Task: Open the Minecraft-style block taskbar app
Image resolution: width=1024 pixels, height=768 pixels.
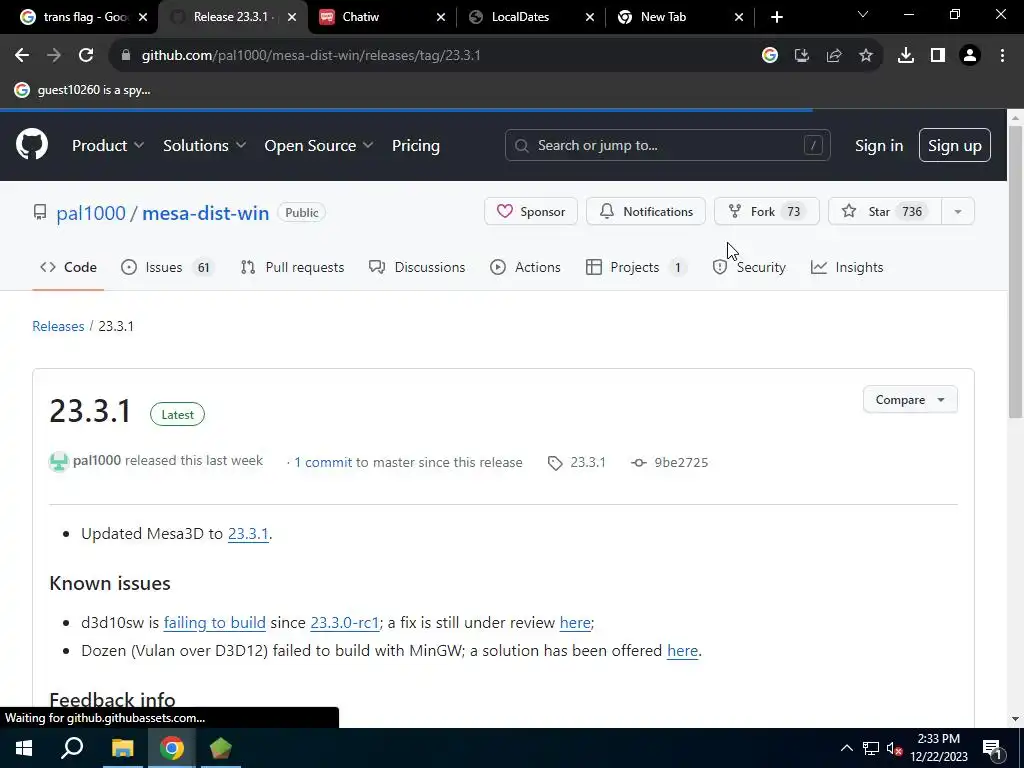Action: click(x=221, y=748)
